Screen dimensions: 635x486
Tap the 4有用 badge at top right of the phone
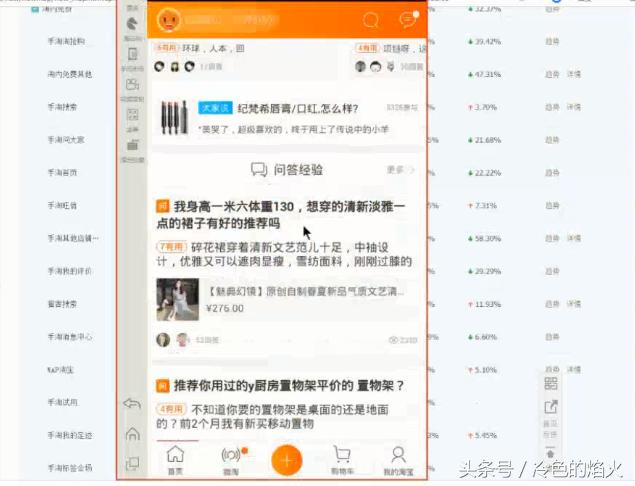[367, 48]
